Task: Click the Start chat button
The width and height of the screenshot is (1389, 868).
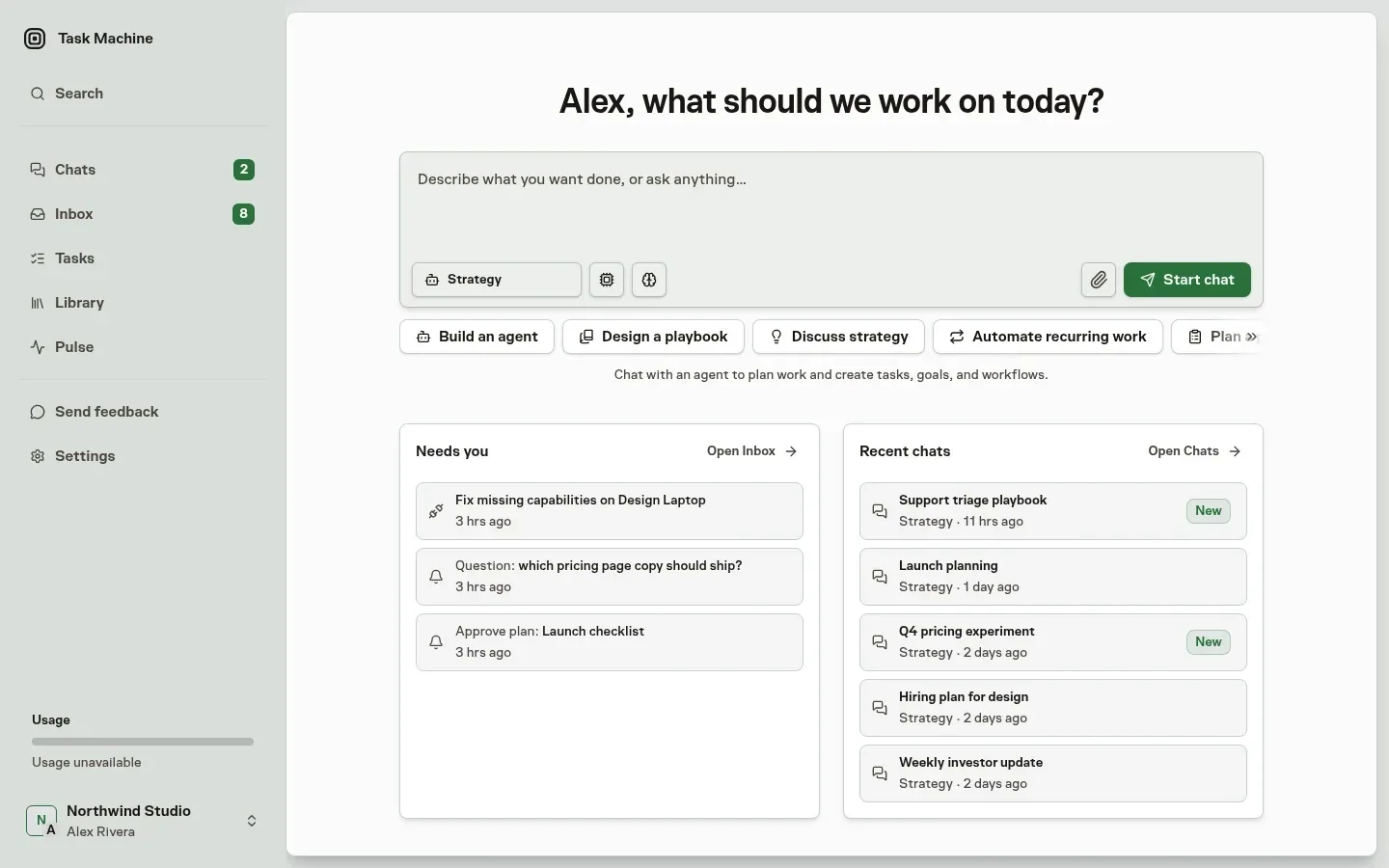Action: click(x=1187, y=280)
